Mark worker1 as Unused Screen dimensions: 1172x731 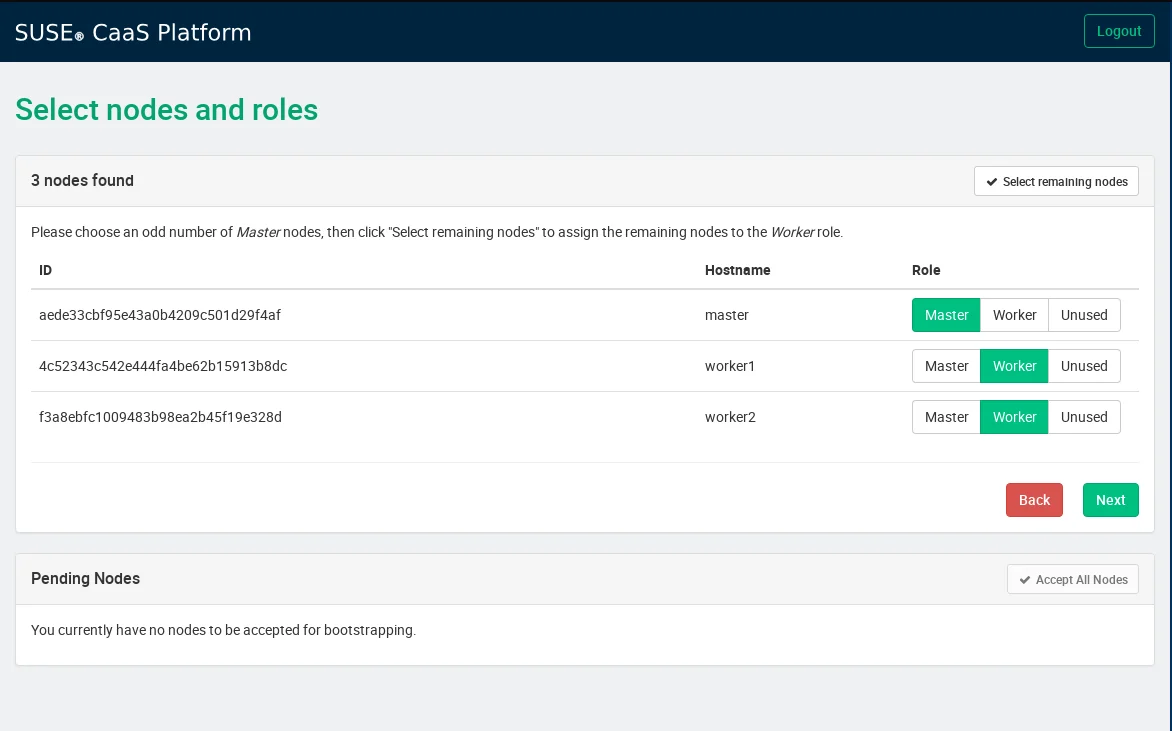tap(1084, 366)
